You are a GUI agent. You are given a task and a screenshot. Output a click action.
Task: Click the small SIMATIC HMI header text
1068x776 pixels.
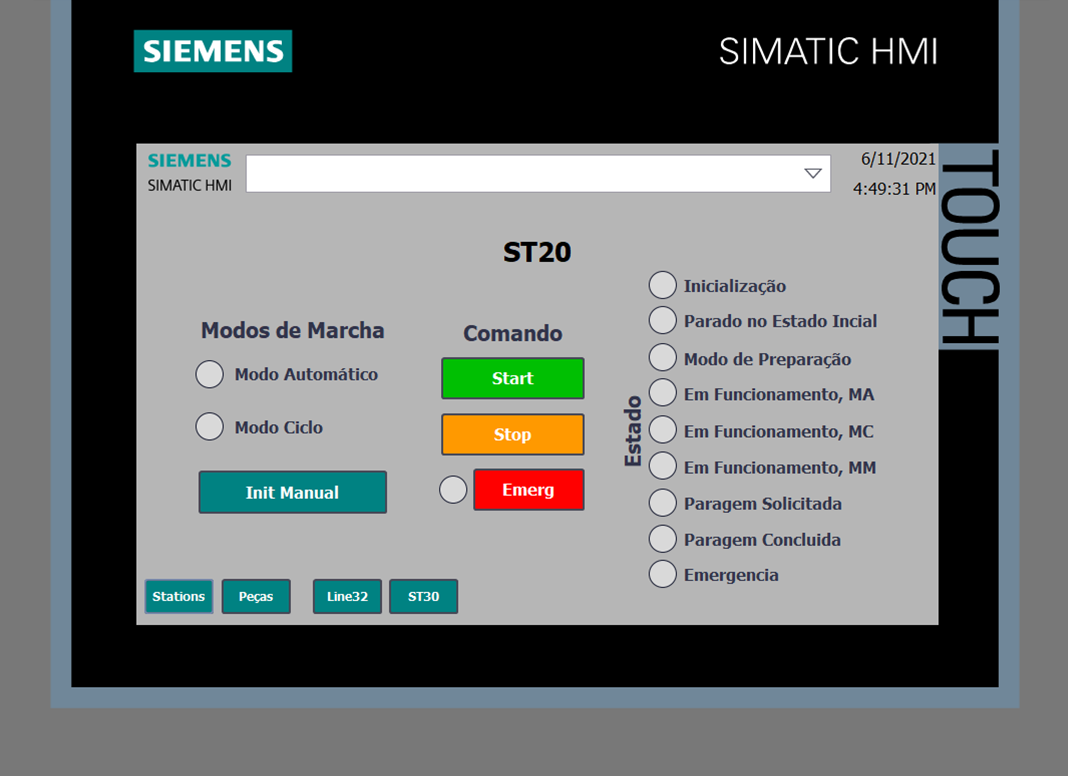click(189, 185)
